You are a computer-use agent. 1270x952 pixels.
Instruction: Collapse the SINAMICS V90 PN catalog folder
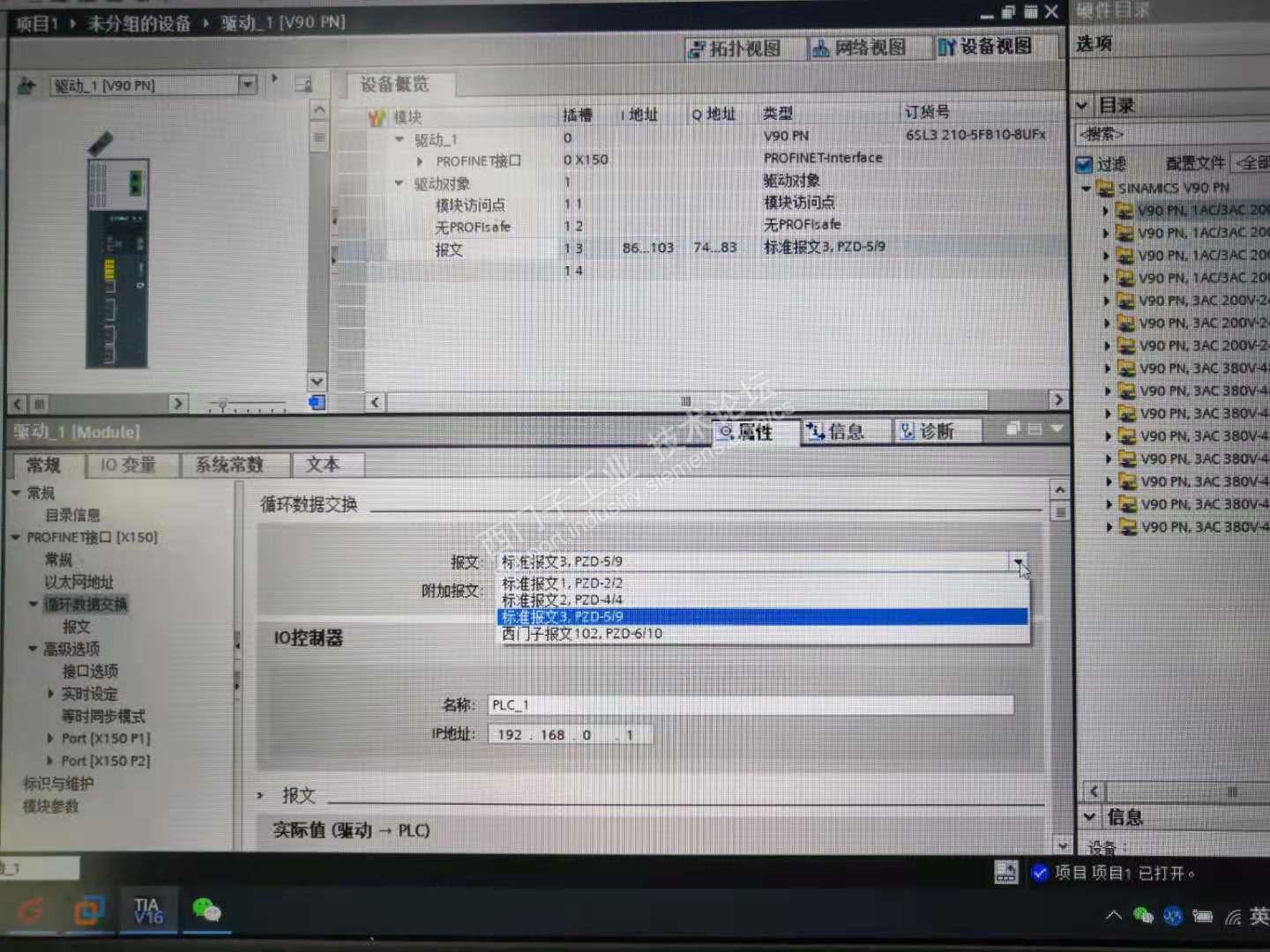[1087, 189]
